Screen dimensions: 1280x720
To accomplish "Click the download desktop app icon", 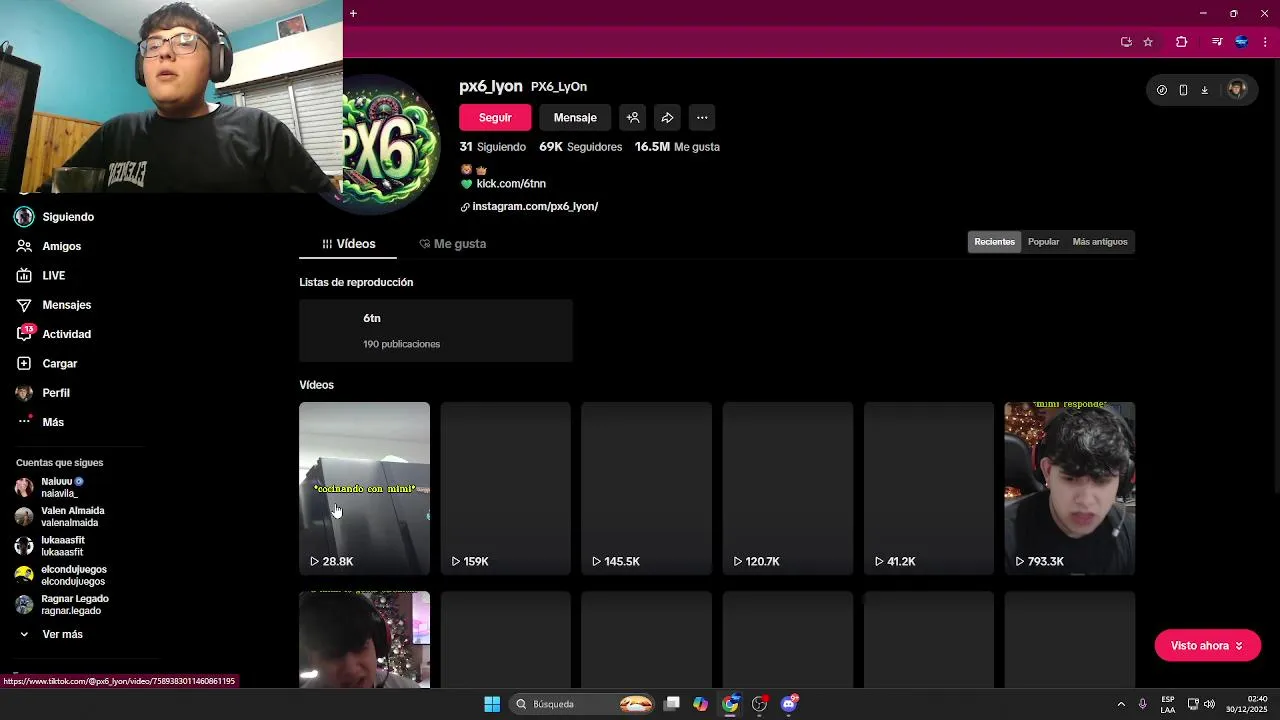I will pos(1204,90).
